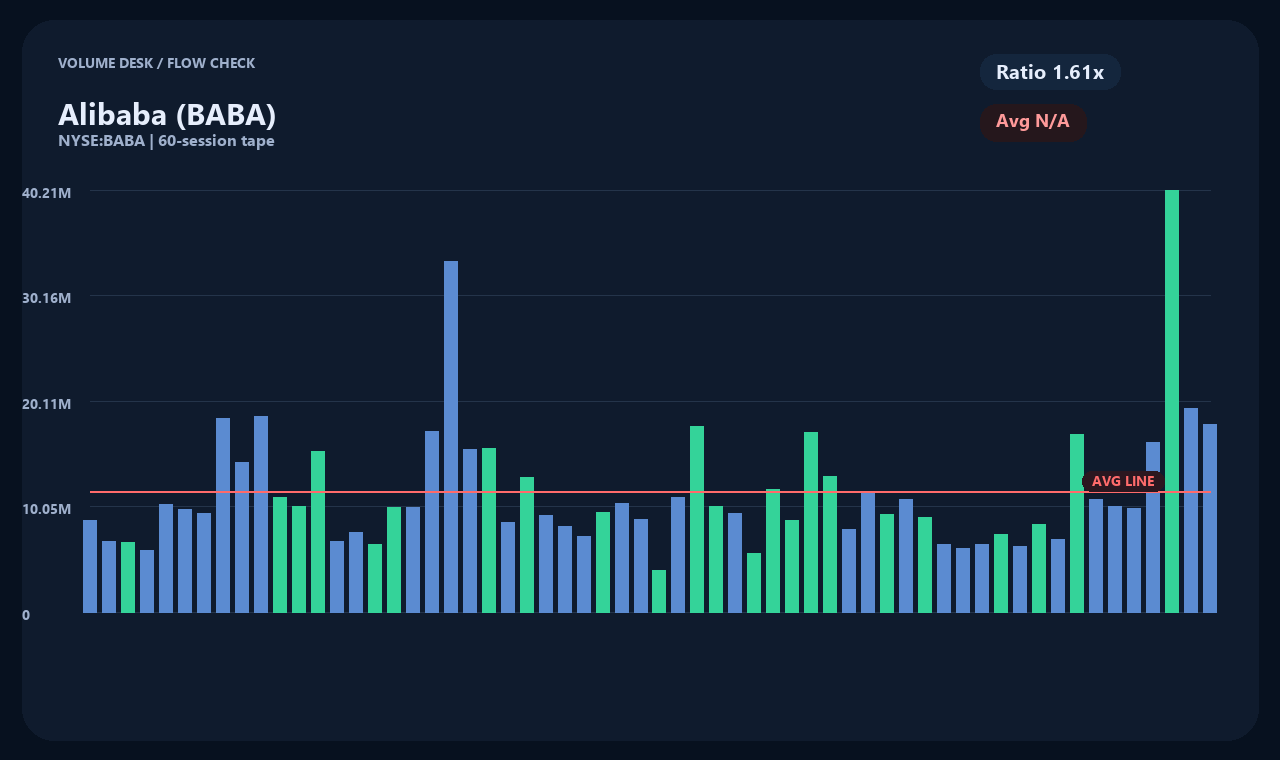Click the Avg N/A badge
Viewport: 1280px width, 760px height.
[x=1033, y=122]
